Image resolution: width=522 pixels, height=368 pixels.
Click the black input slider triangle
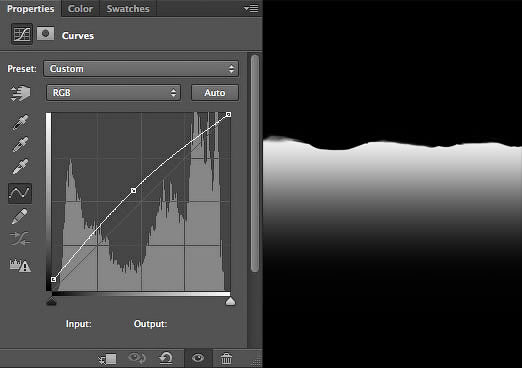51,301
